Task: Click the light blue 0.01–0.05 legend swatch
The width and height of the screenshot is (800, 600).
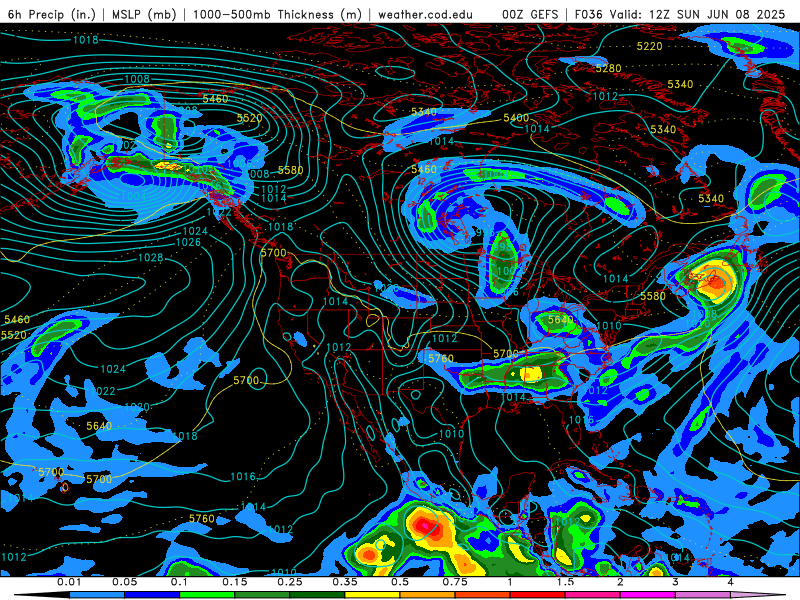Action: pos(97,595)
